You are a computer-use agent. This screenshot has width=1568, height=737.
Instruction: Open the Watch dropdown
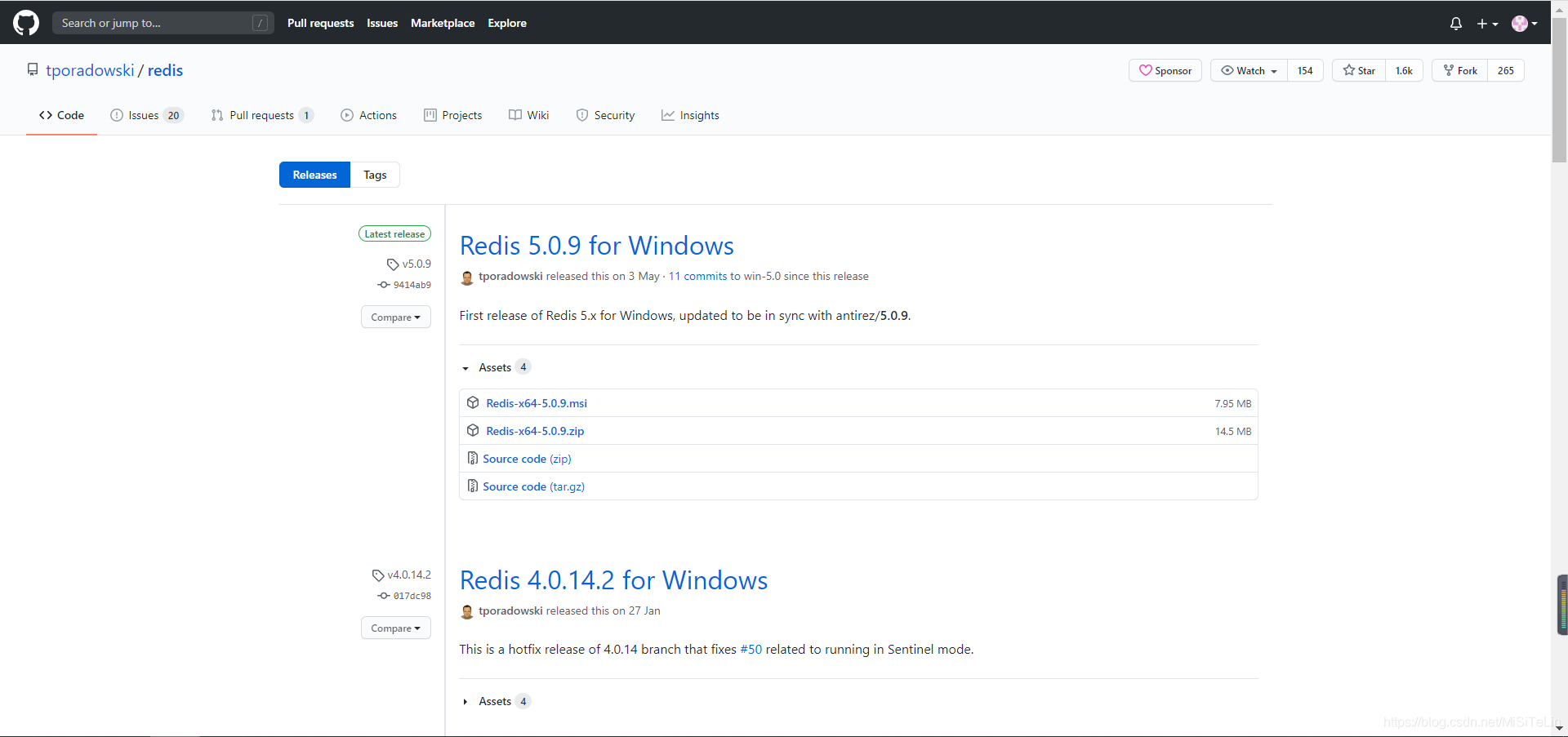(1249, 71)
